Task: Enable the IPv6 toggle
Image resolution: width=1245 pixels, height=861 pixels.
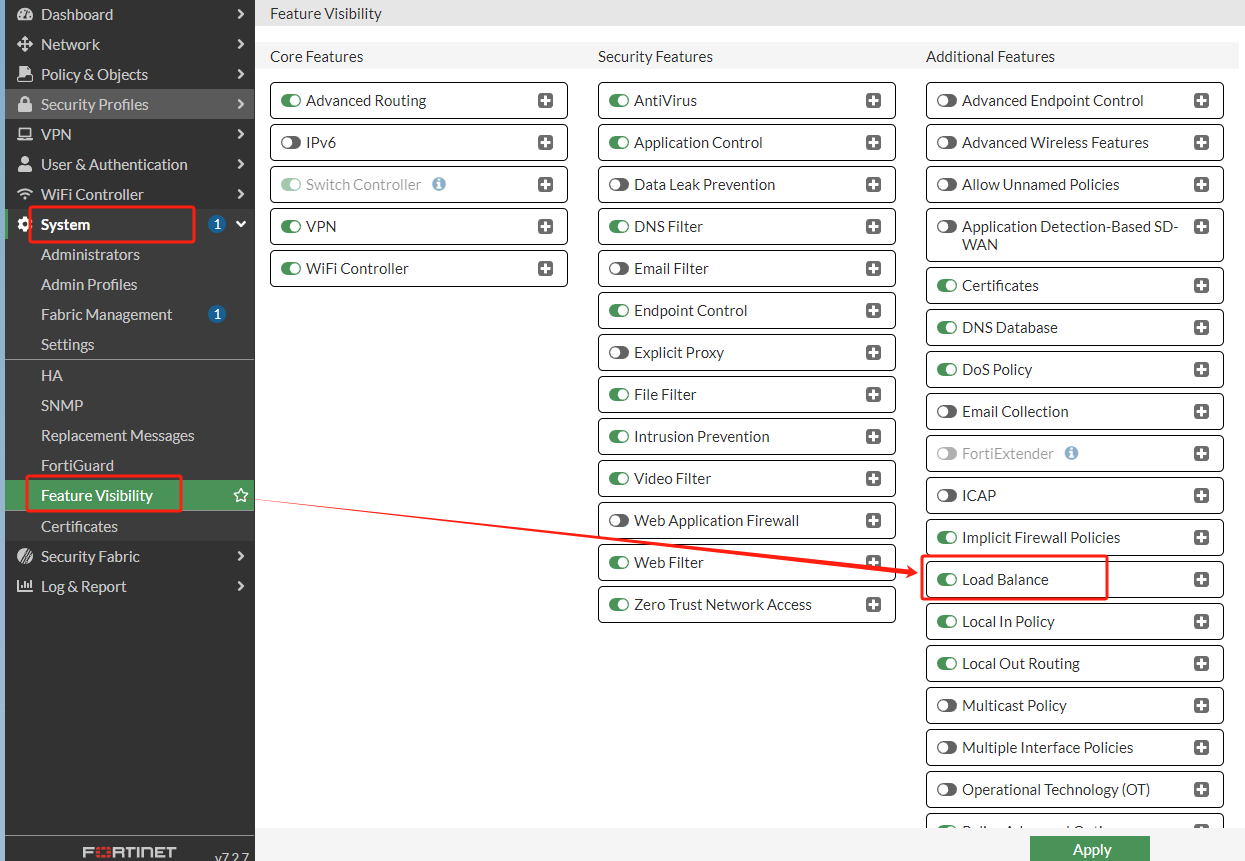Action: coord(291,143)
